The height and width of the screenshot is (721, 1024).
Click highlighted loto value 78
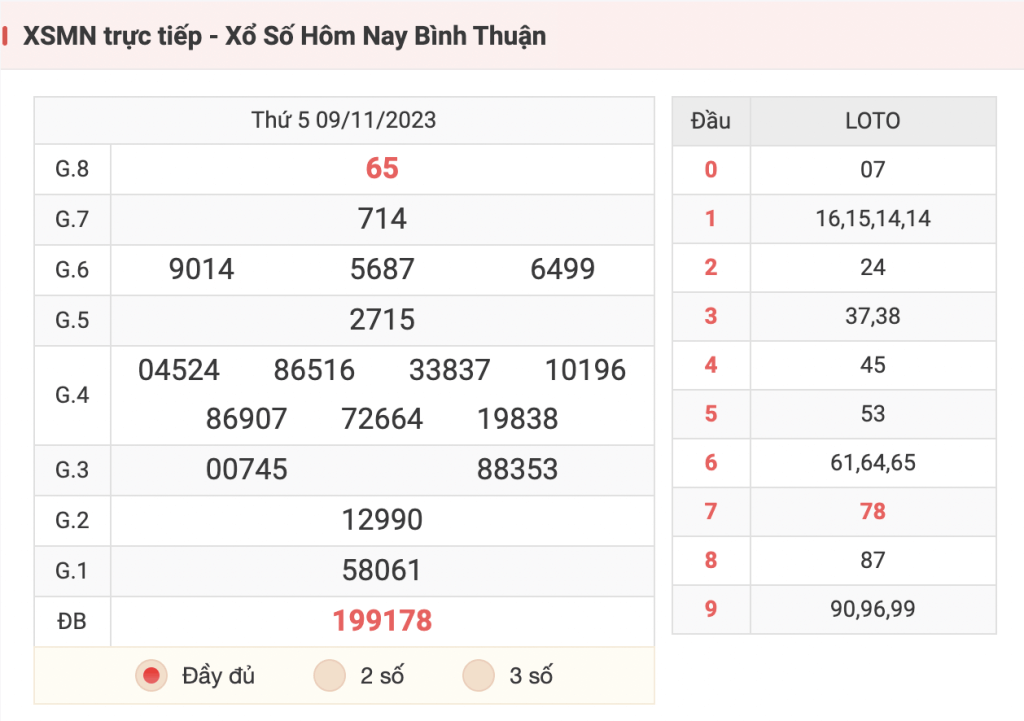(x=873, y=511)
